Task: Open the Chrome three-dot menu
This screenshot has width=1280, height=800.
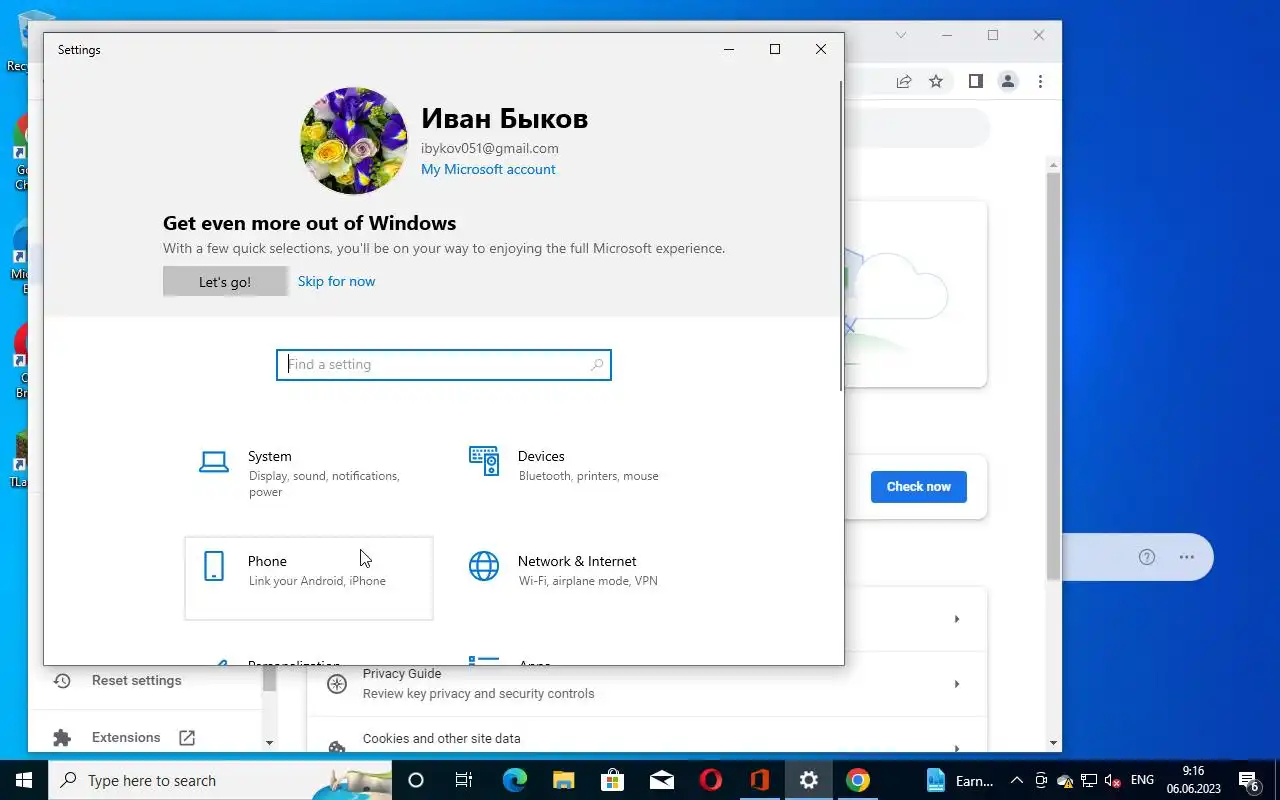Action: (1040, 81)
